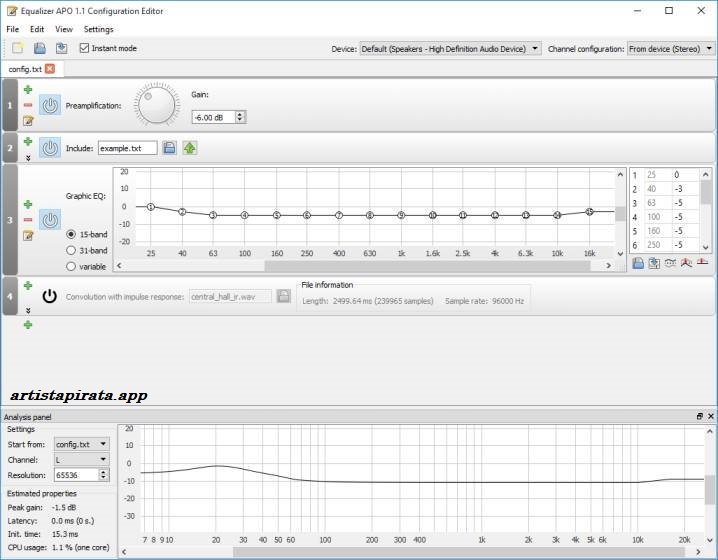This screenshot has width=718, height=560.
Task: Open the Settings menu
Action: coord(98,29)
